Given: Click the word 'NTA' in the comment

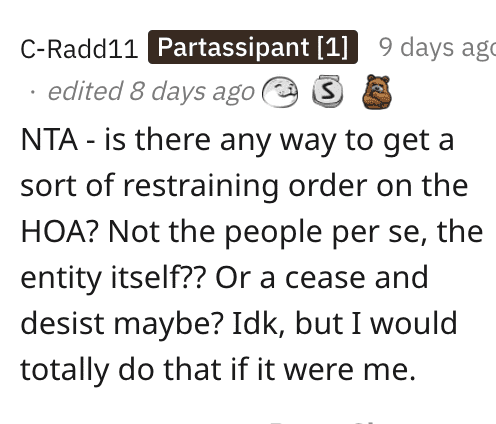Looking at the screenshot, I should point(49,140).
